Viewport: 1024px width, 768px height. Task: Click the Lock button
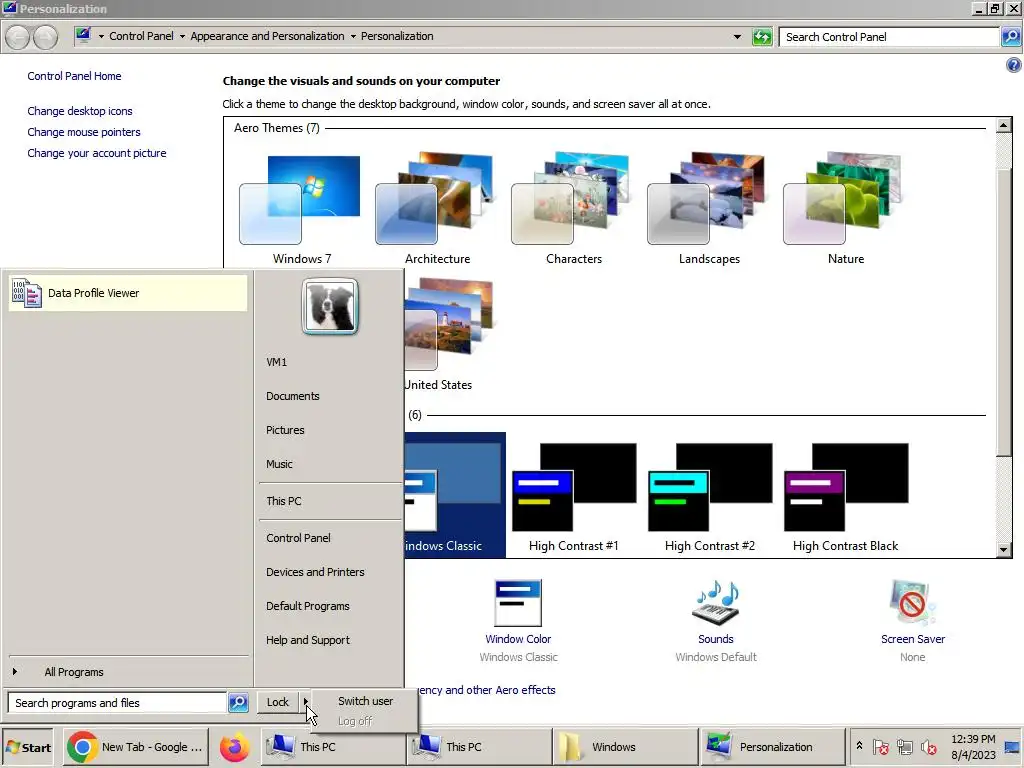click(x=278, y=702)
